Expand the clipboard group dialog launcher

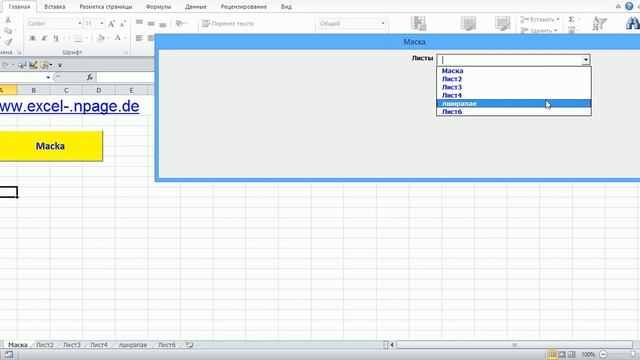point(19,53)
